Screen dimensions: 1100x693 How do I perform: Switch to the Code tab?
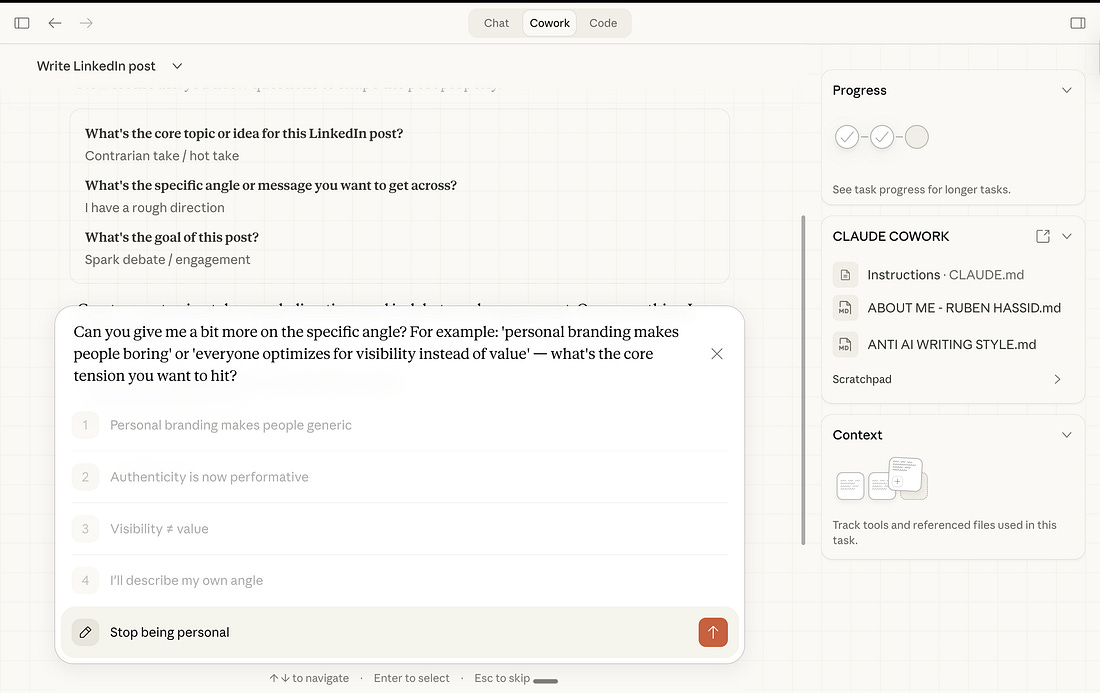tap(603, 23)
